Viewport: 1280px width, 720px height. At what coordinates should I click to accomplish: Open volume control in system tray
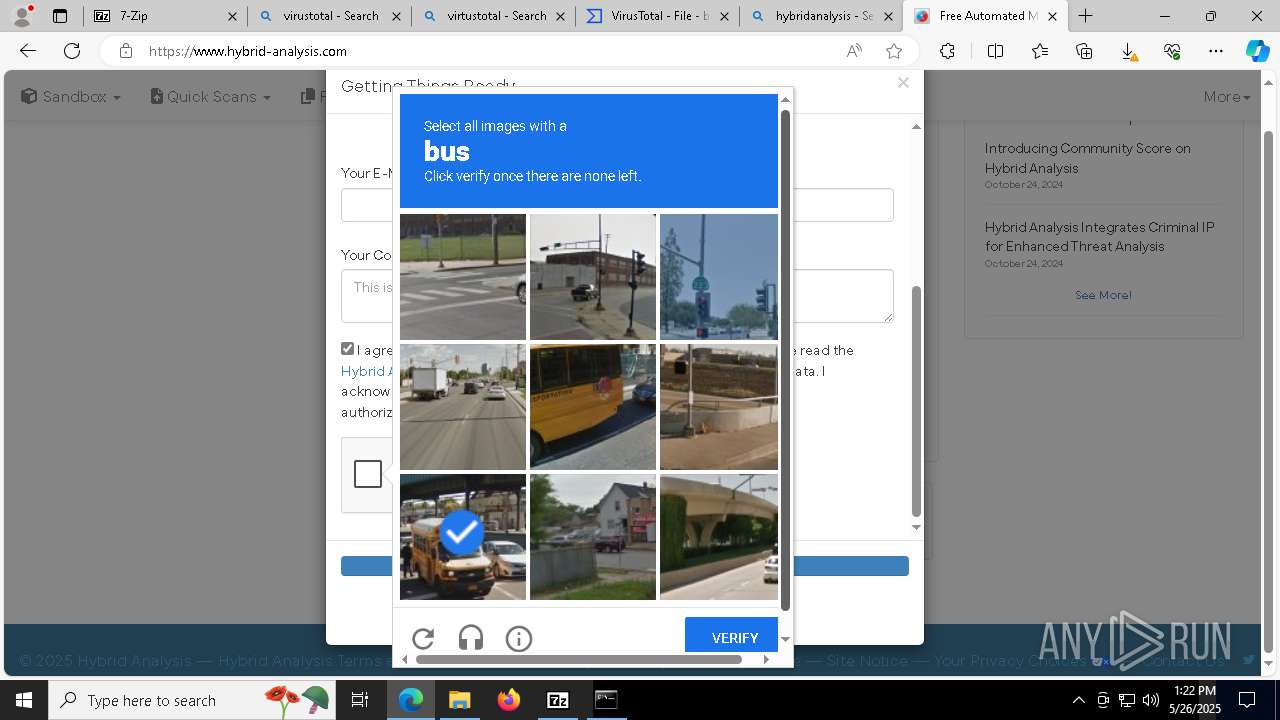1150,700
